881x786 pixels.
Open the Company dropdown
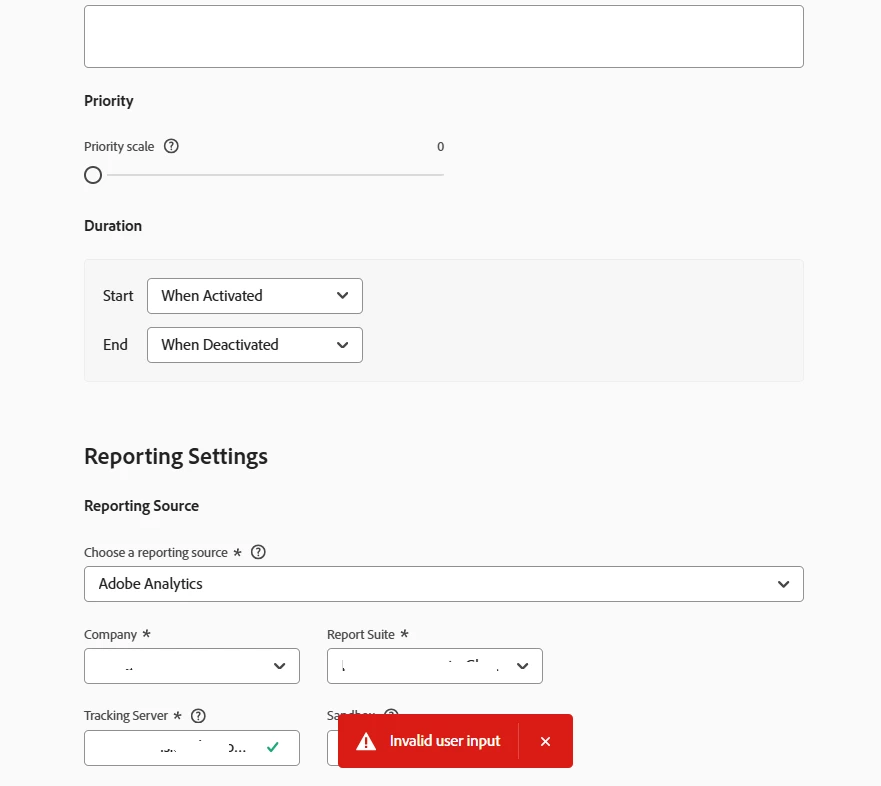tap(192, 666)
